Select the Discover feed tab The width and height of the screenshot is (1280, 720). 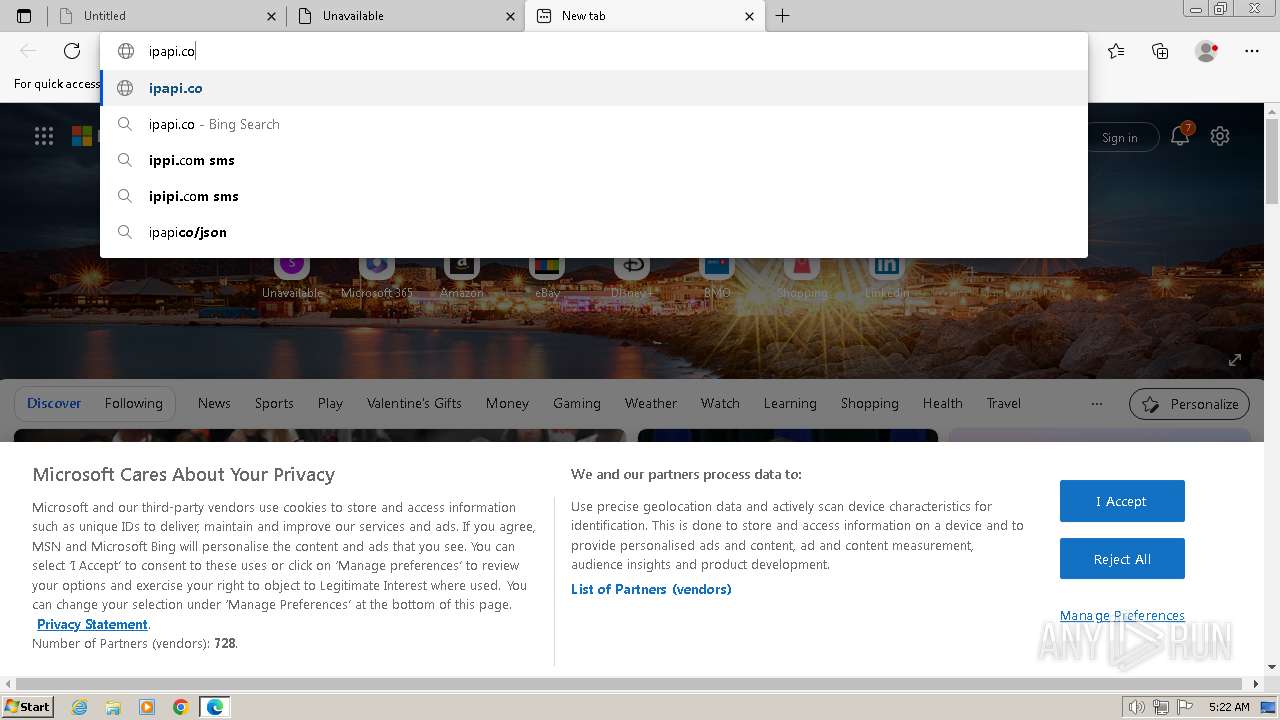click(x=54, y=403)
